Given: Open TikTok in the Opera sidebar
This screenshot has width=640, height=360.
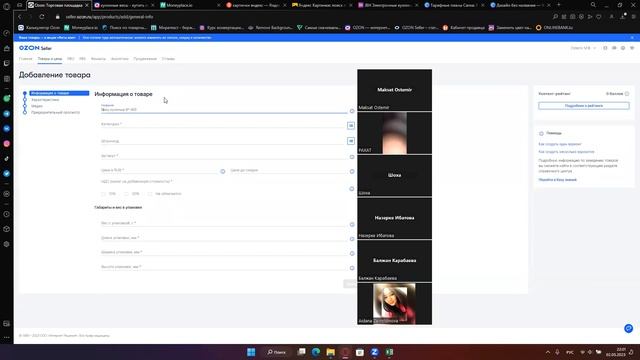Looking at the screenshot, I should coord(7,158).
